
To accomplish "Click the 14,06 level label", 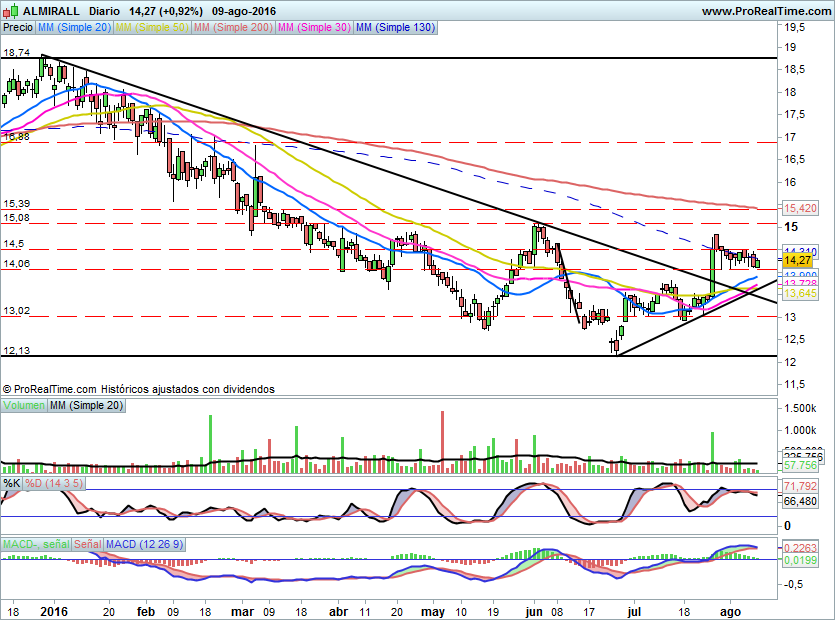I will tap(17, 263).
